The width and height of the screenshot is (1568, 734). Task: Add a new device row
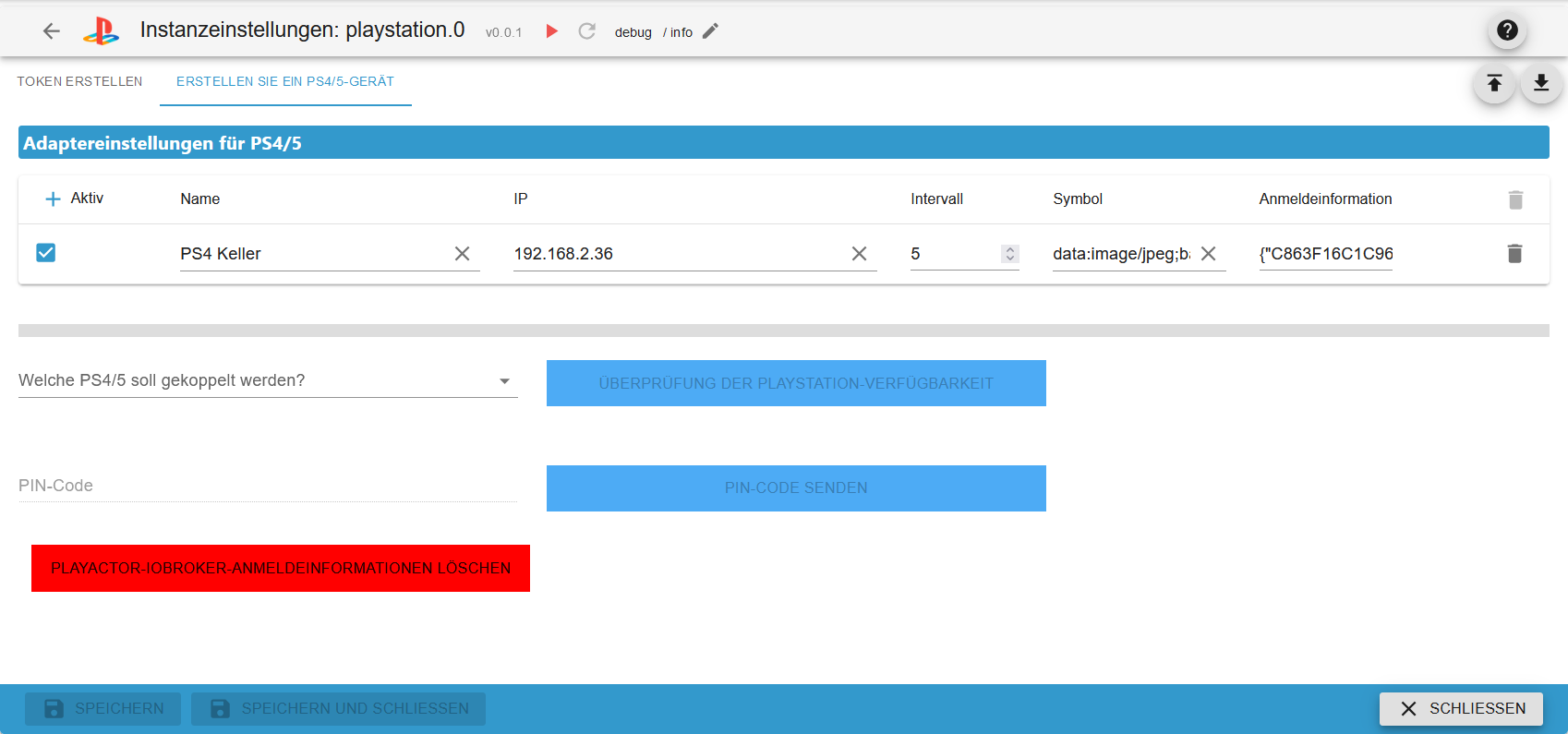pyautogui.click(x=53, y=199)
